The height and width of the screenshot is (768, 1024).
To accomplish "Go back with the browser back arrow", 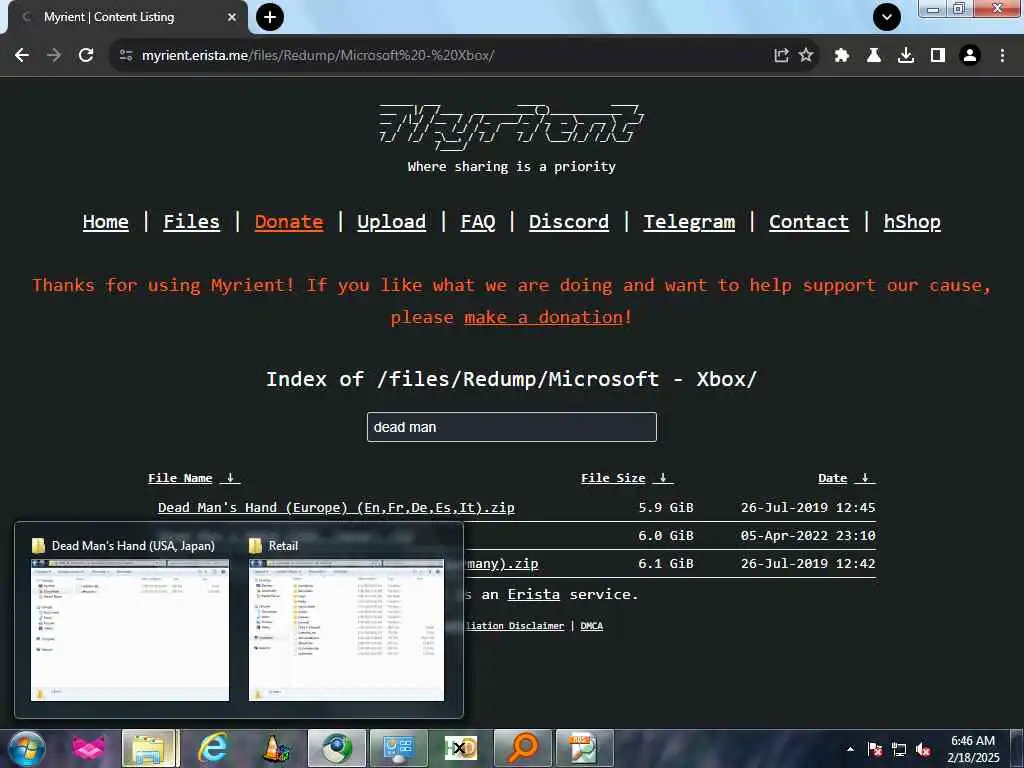I will click(x=22, y=55).
